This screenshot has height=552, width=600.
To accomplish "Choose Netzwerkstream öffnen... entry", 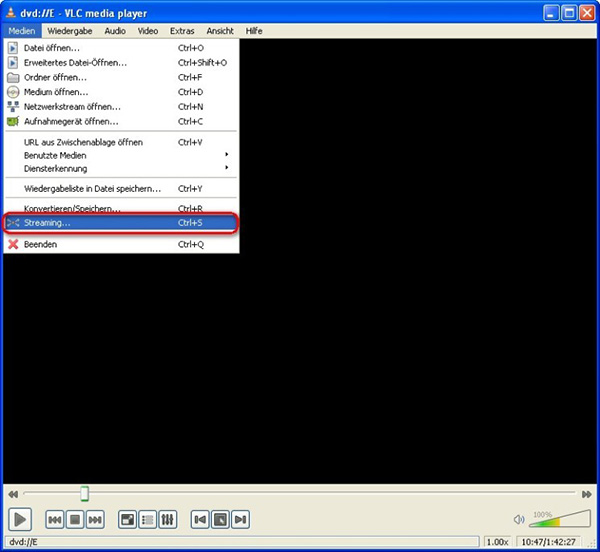I will coord(121,107).
